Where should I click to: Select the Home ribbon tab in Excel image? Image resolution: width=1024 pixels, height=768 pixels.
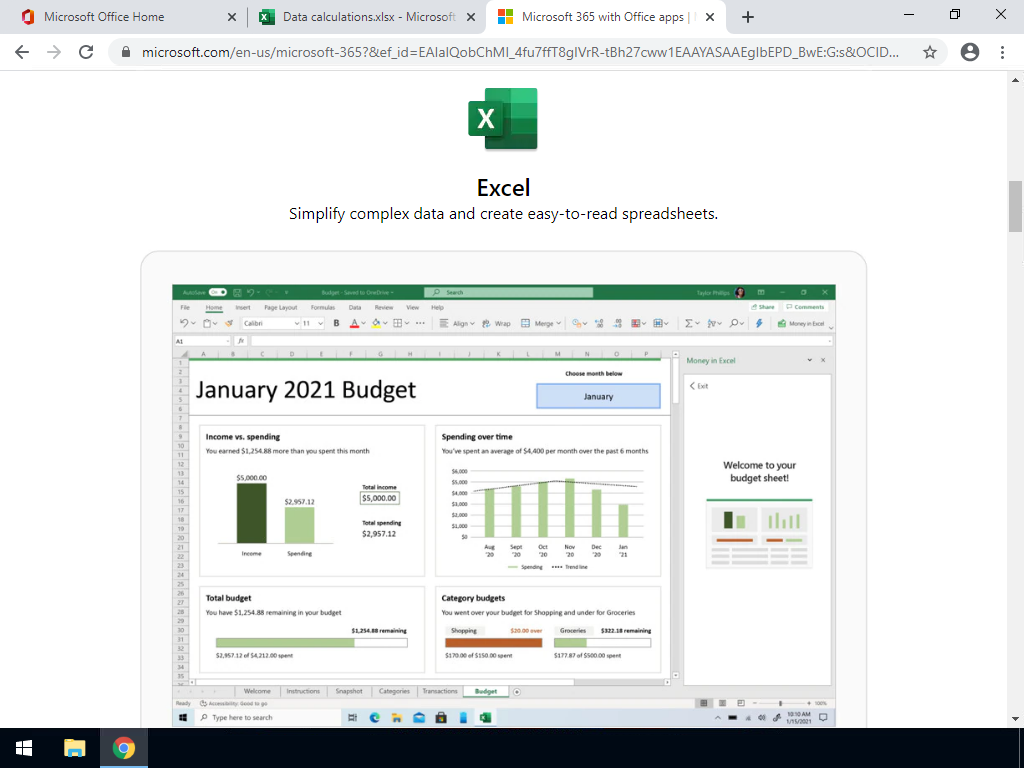pos(214,308)
